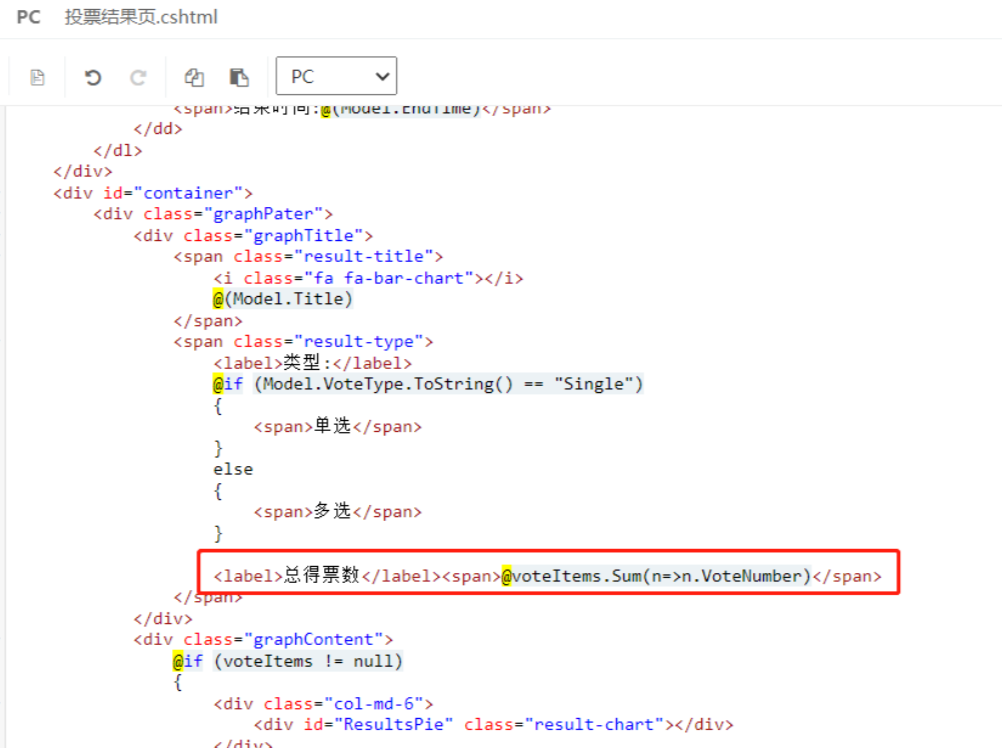Undo the last edit
This screenshot has width=1002, height=748.
tap(93, 77)
